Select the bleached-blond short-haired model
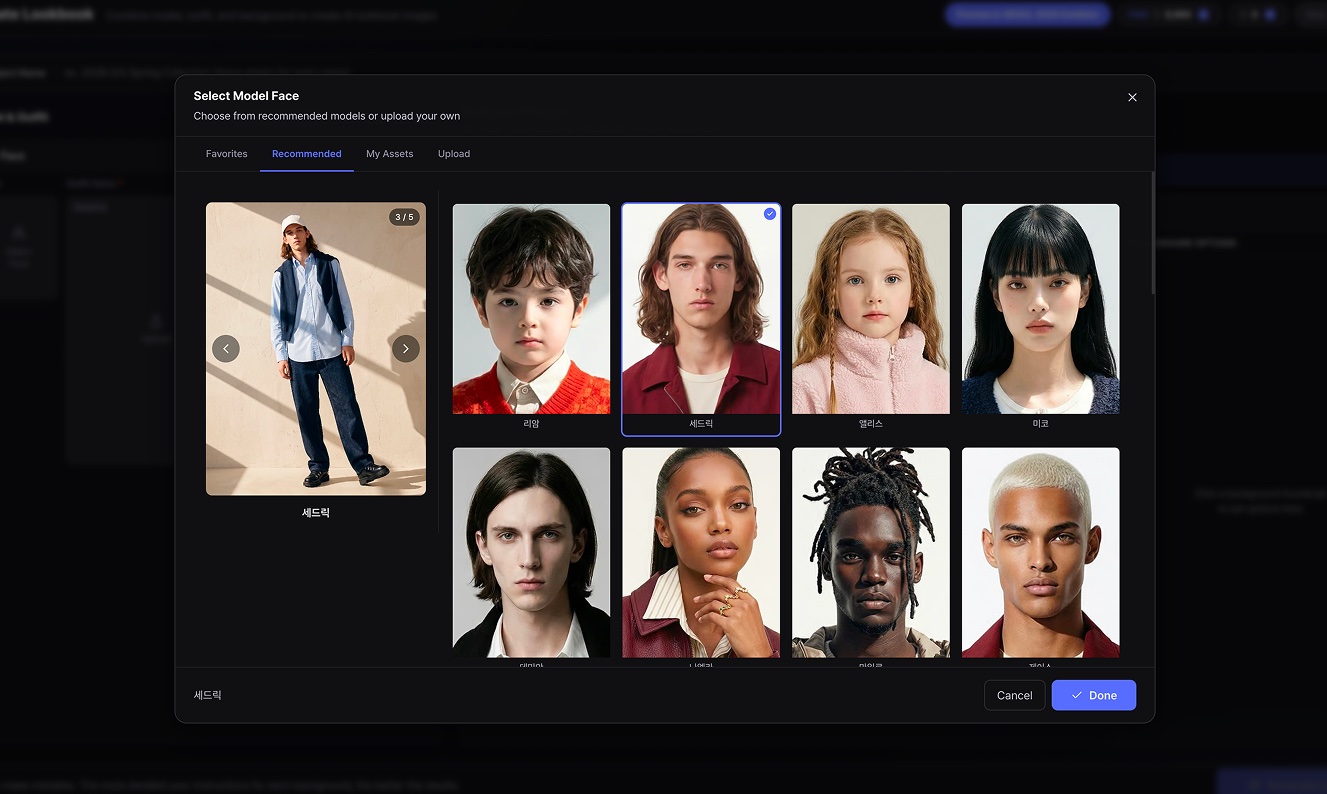 pyautogui.click(x=1041, y=552)
